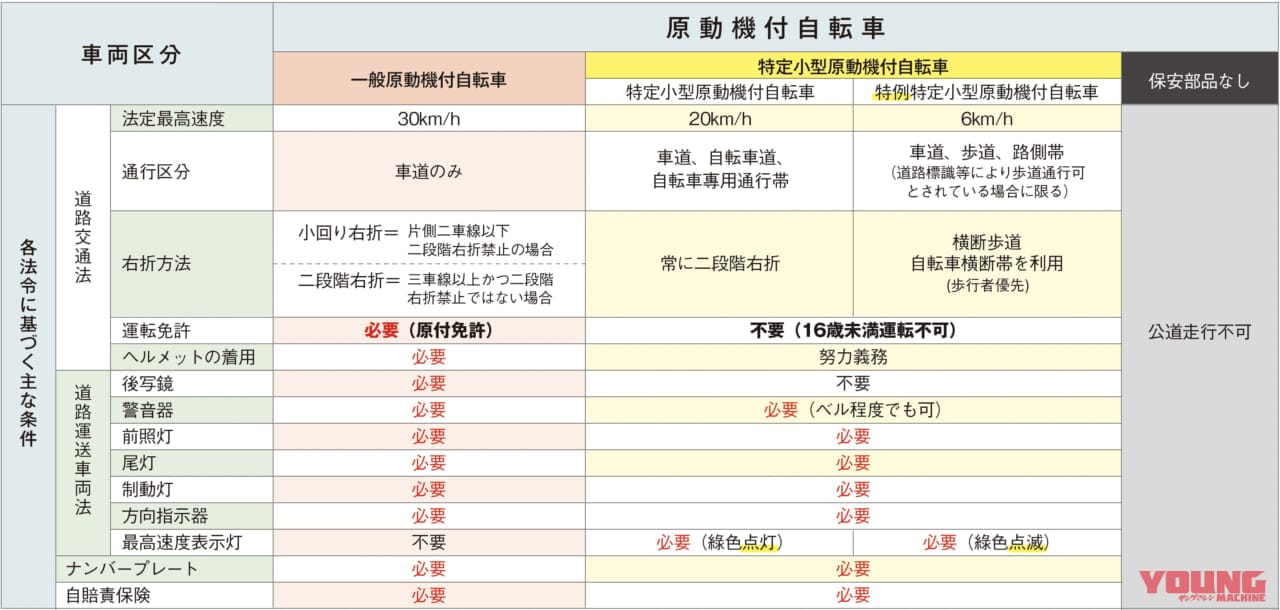The height and width of the screenshot is (610, 1280).
Task: Click the 必要（原付免許）license cell
Action: pos(429,331)
